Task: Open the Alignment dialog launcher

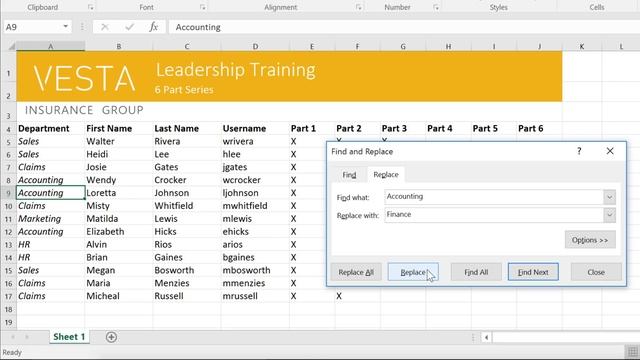Action: tap(359, 7)
